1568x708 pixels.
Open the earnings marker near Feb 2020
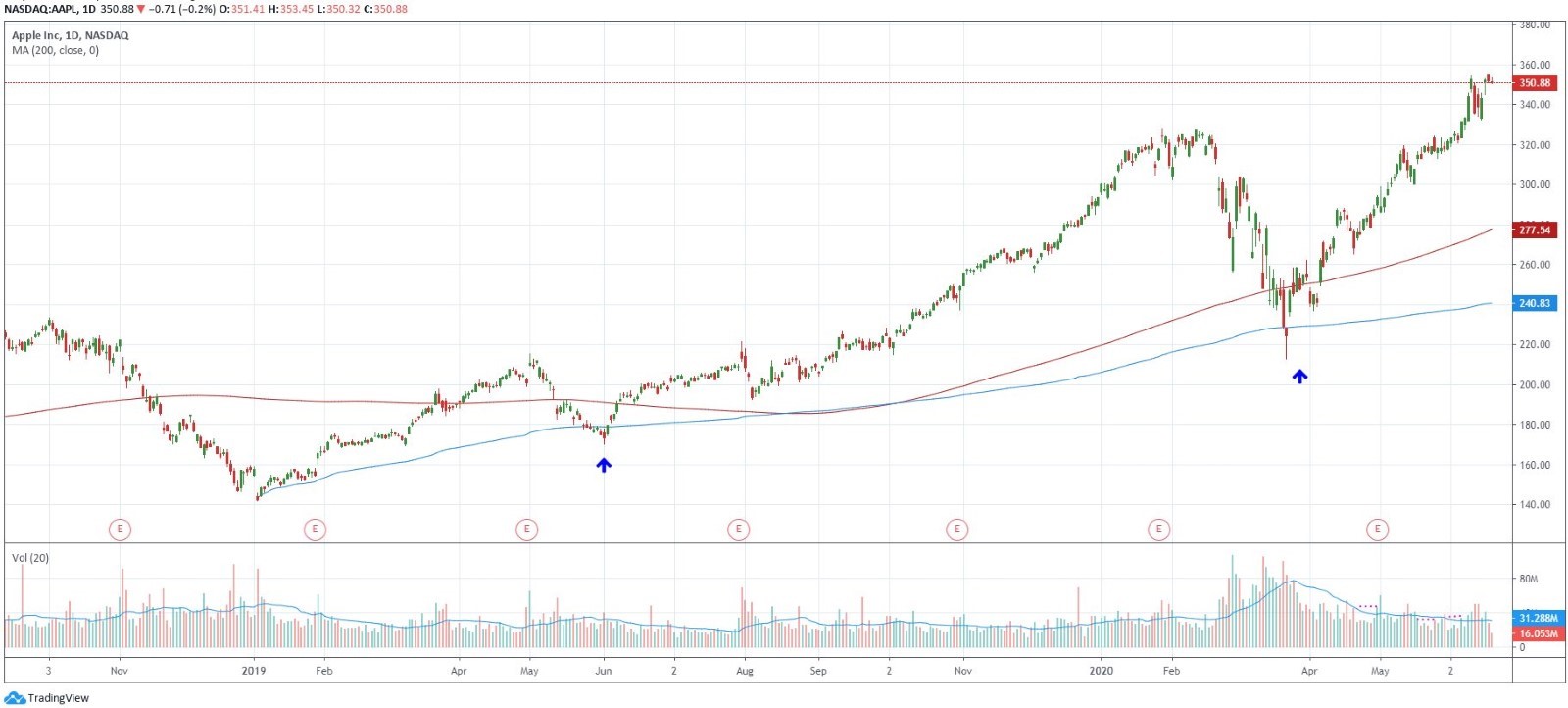click(1158, 530)
